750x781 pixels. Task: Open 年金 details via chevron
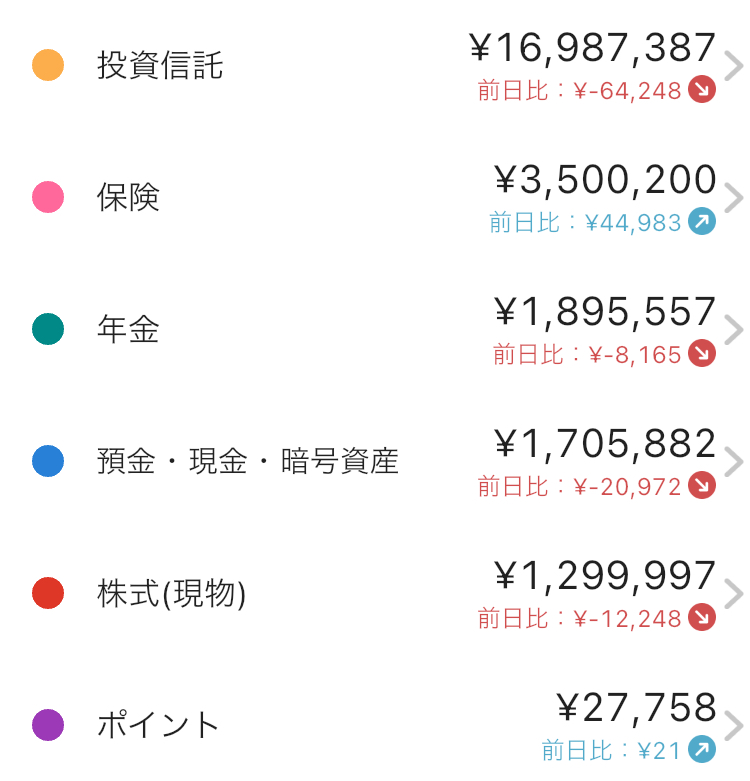pos(734,329)
